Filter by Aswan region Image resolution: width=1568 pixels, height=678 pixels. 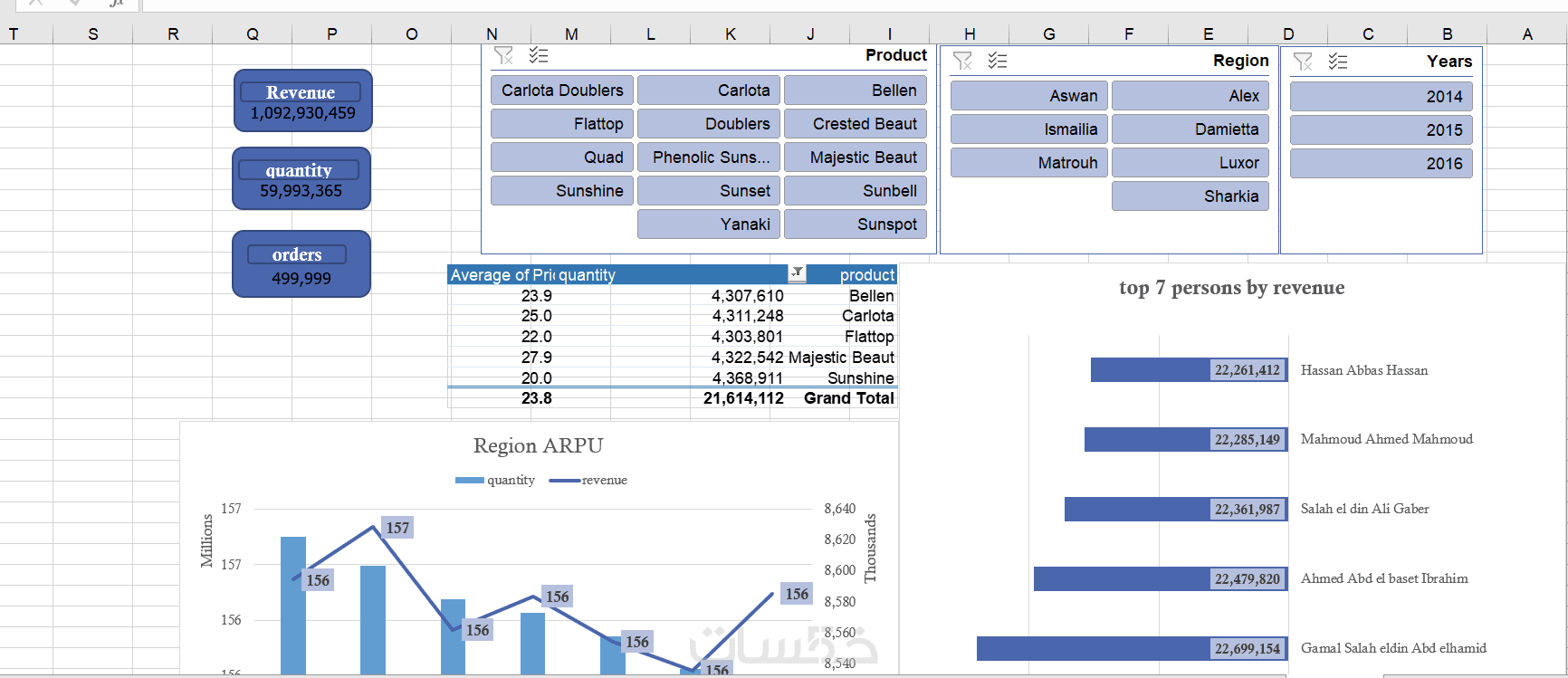[1029, 96]
